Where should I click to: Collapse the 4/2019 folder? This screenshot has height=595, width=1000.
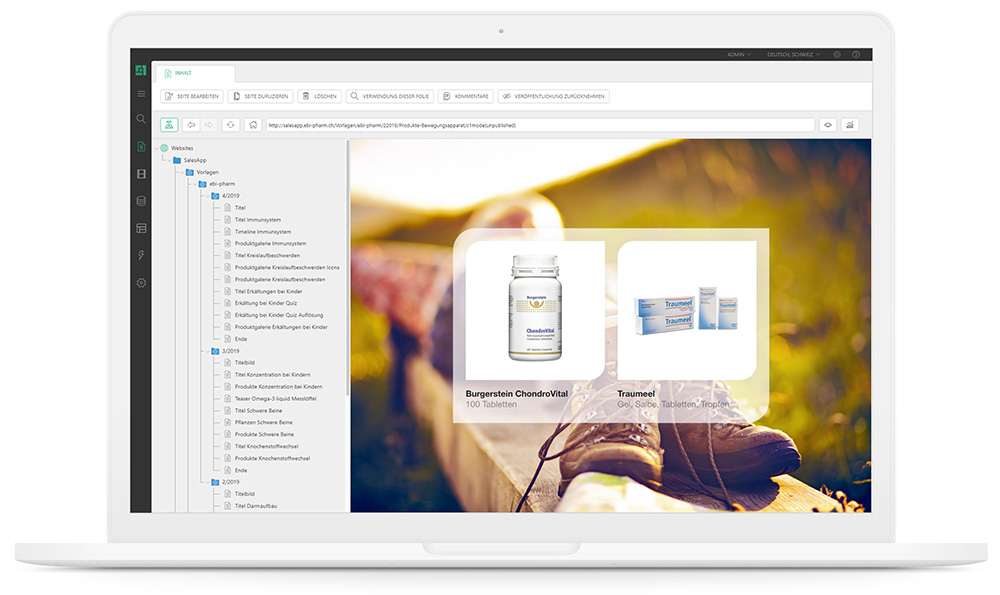pyautogui.click(x=208, y=196)
